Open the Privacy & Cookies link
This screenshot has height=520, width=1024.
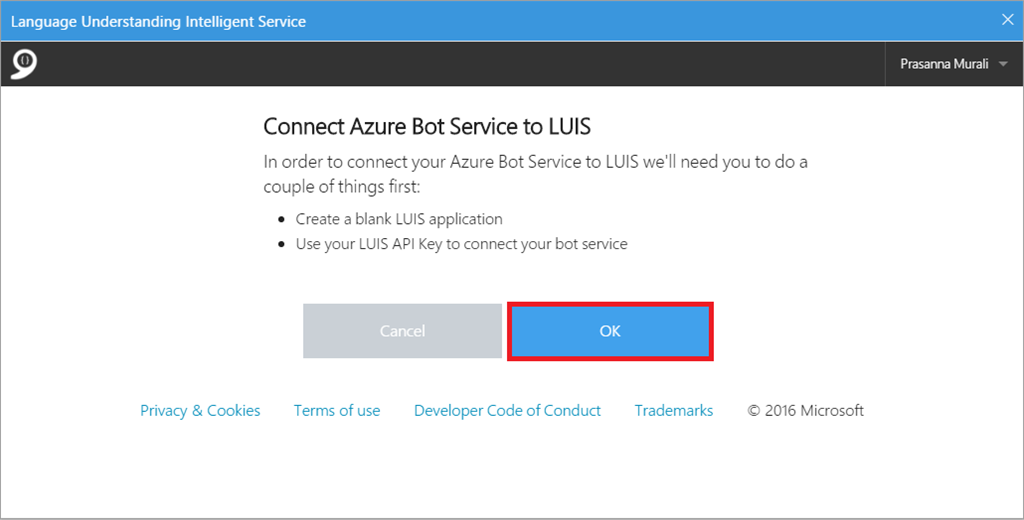[x=200, y=411]
